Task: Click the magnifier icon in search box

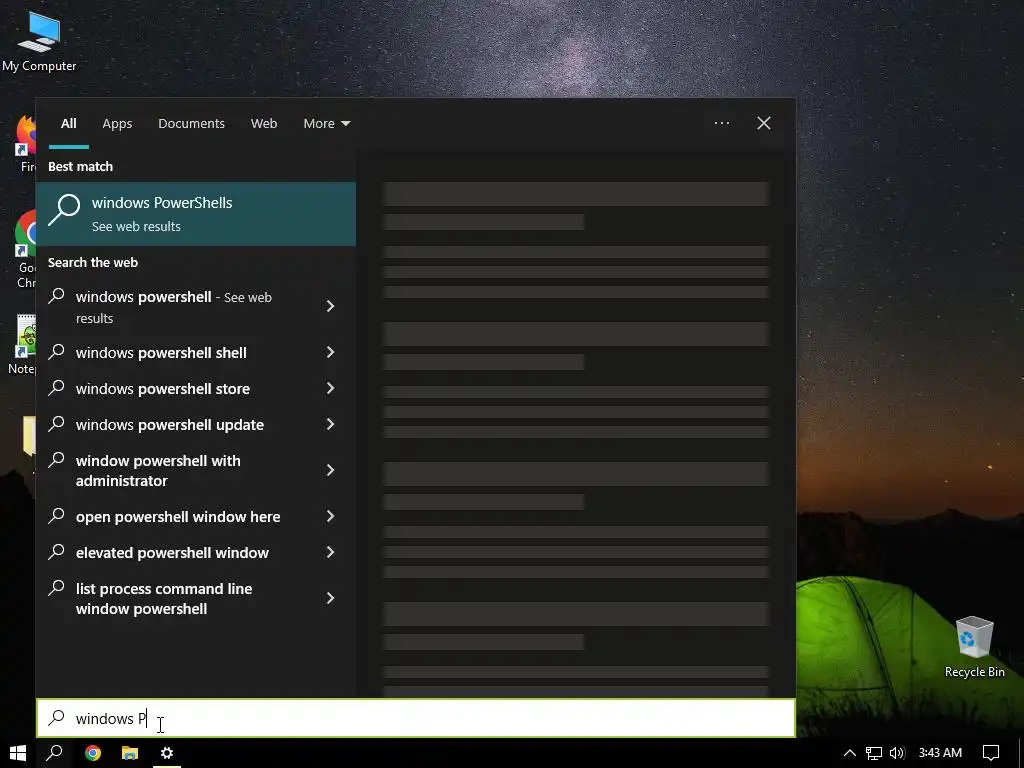Action: [57, 718]
